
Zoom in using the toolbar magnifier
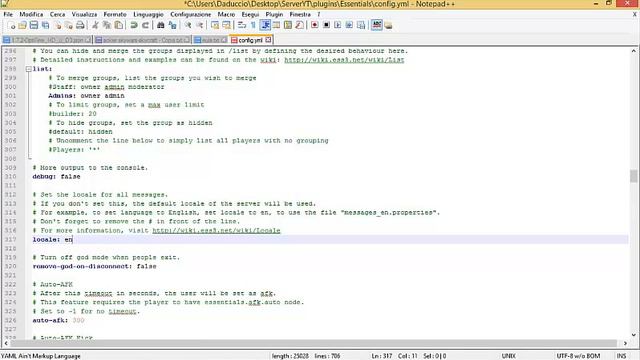coord(188,25)
